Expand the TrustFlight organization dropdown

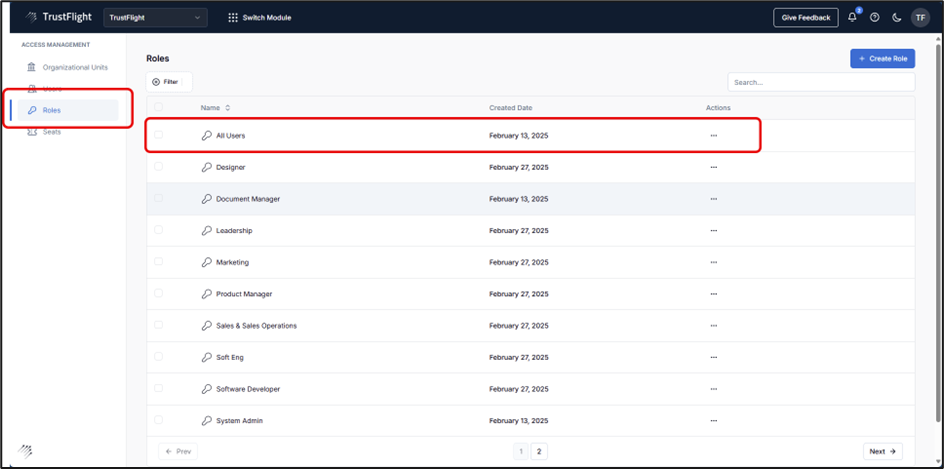click(x=155, y=17)
